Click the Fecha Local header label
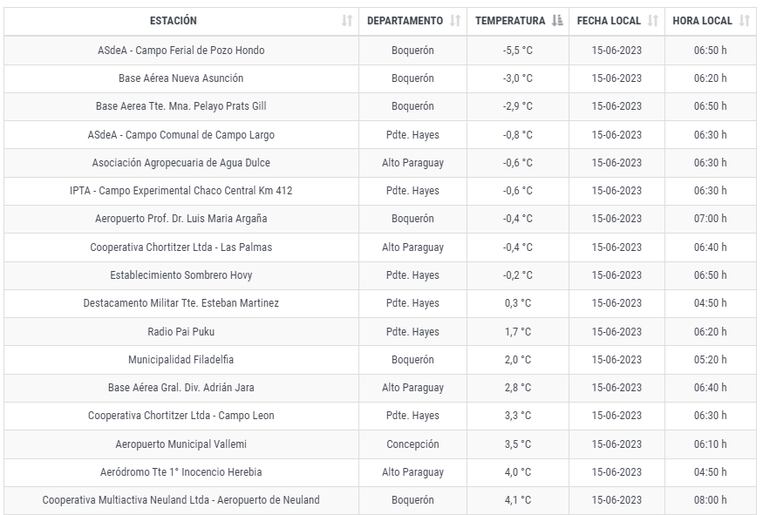Screen dimensions: 770x515 click(x=609, y=21)
